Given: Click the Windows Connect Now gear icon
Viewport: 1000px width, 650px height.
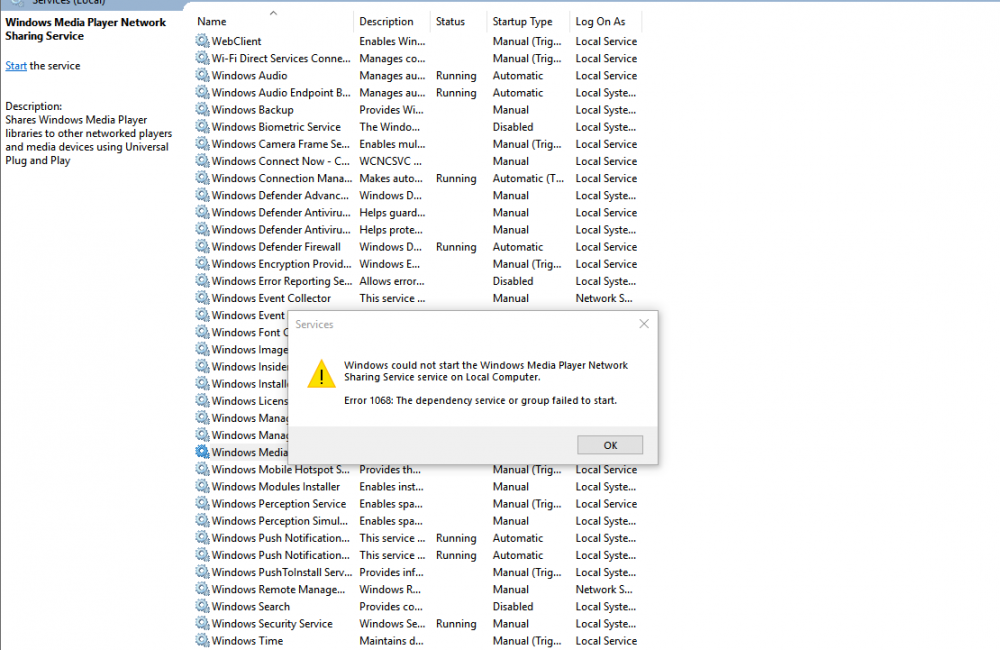Looking at the screenshot, I should point(202,161).
